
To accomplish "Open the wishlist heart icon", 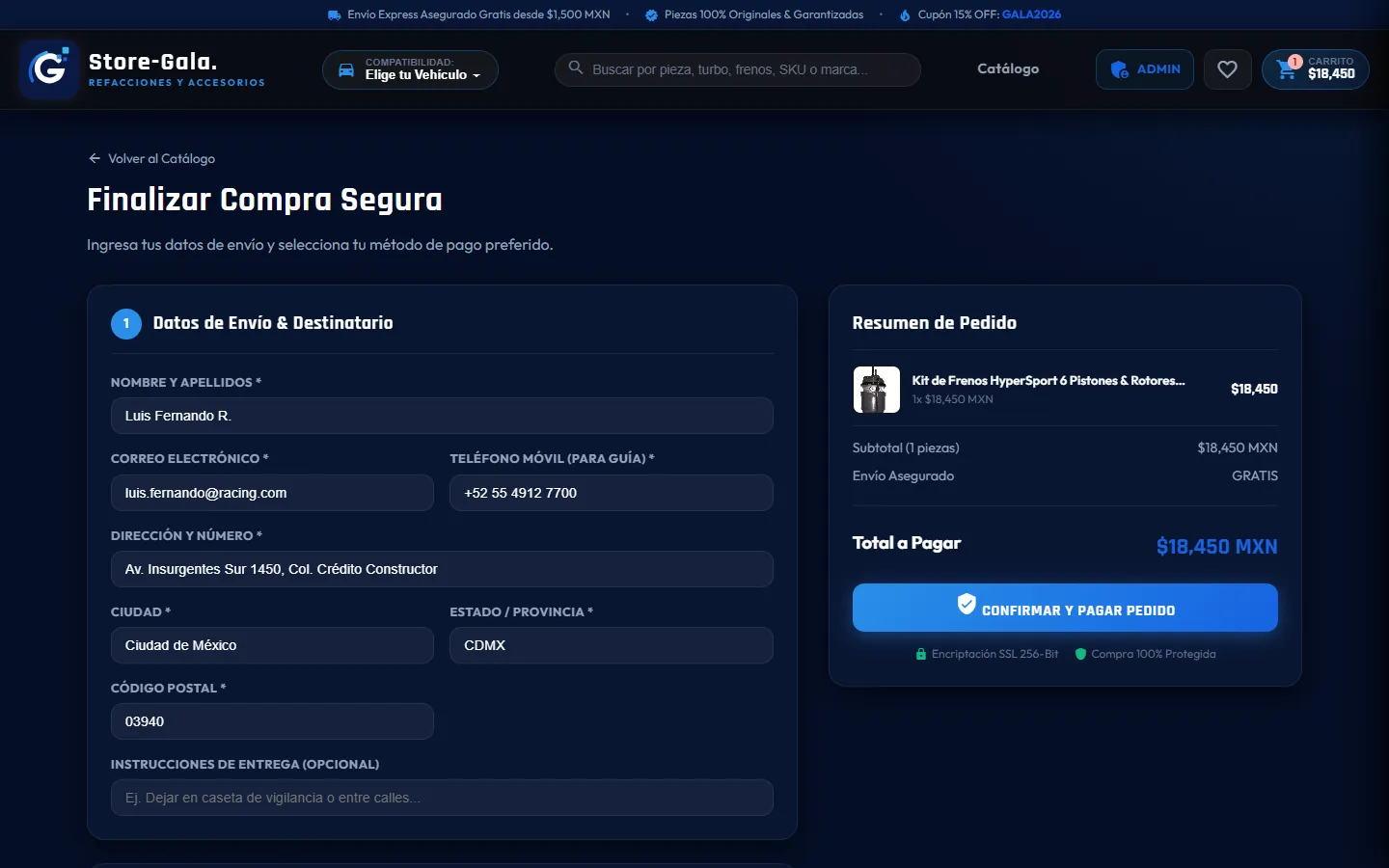I will [1227, 69].
